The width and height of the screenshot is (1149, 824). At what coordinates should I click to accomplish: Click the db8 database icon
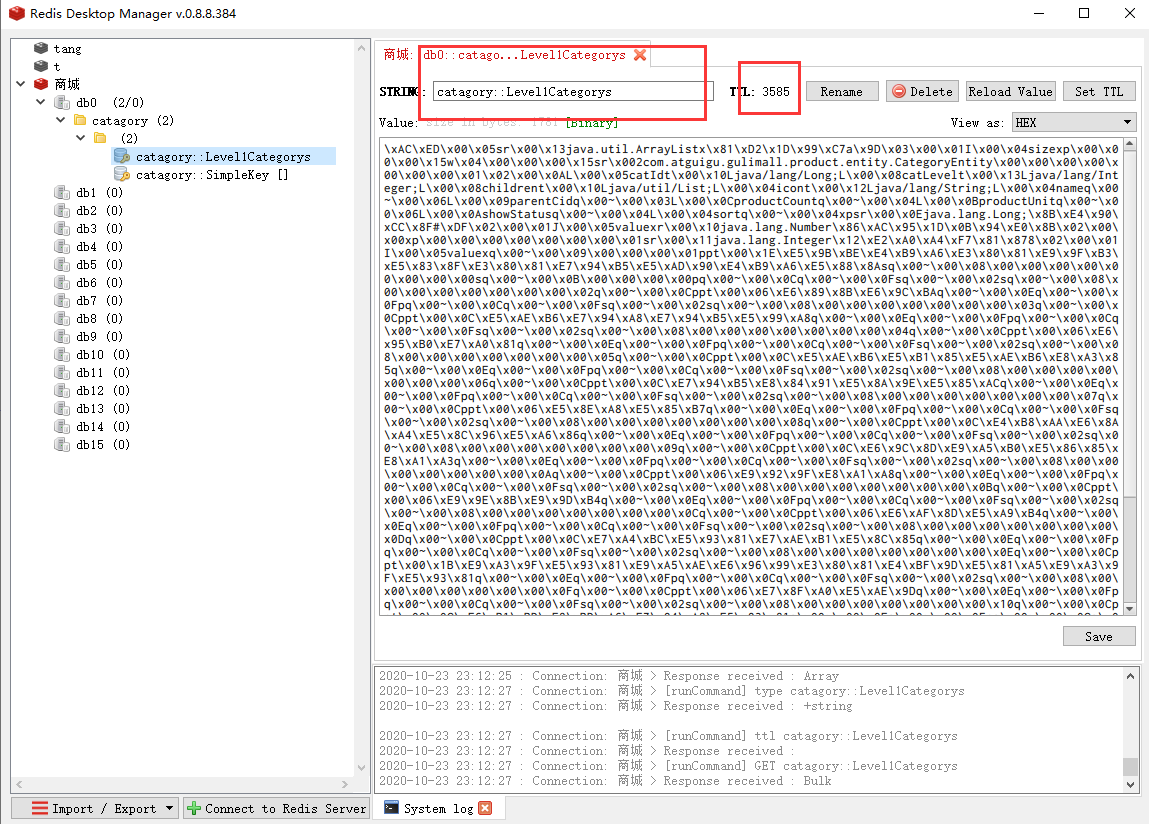[x=62, y=318]
